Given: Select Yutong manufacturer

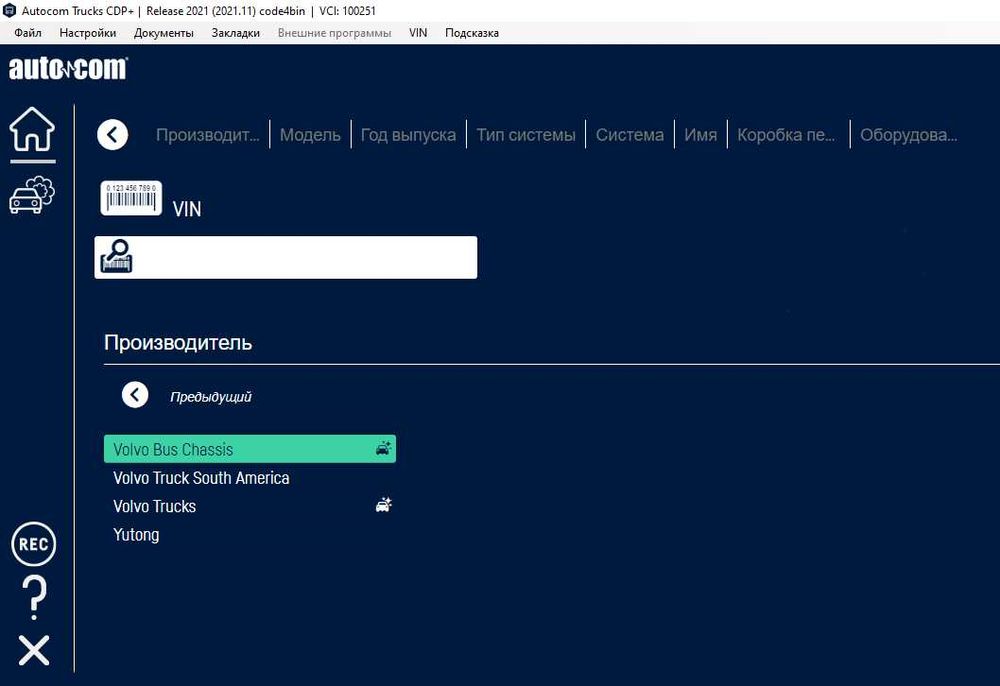Looking at the screenshot, I should (250, 534).
